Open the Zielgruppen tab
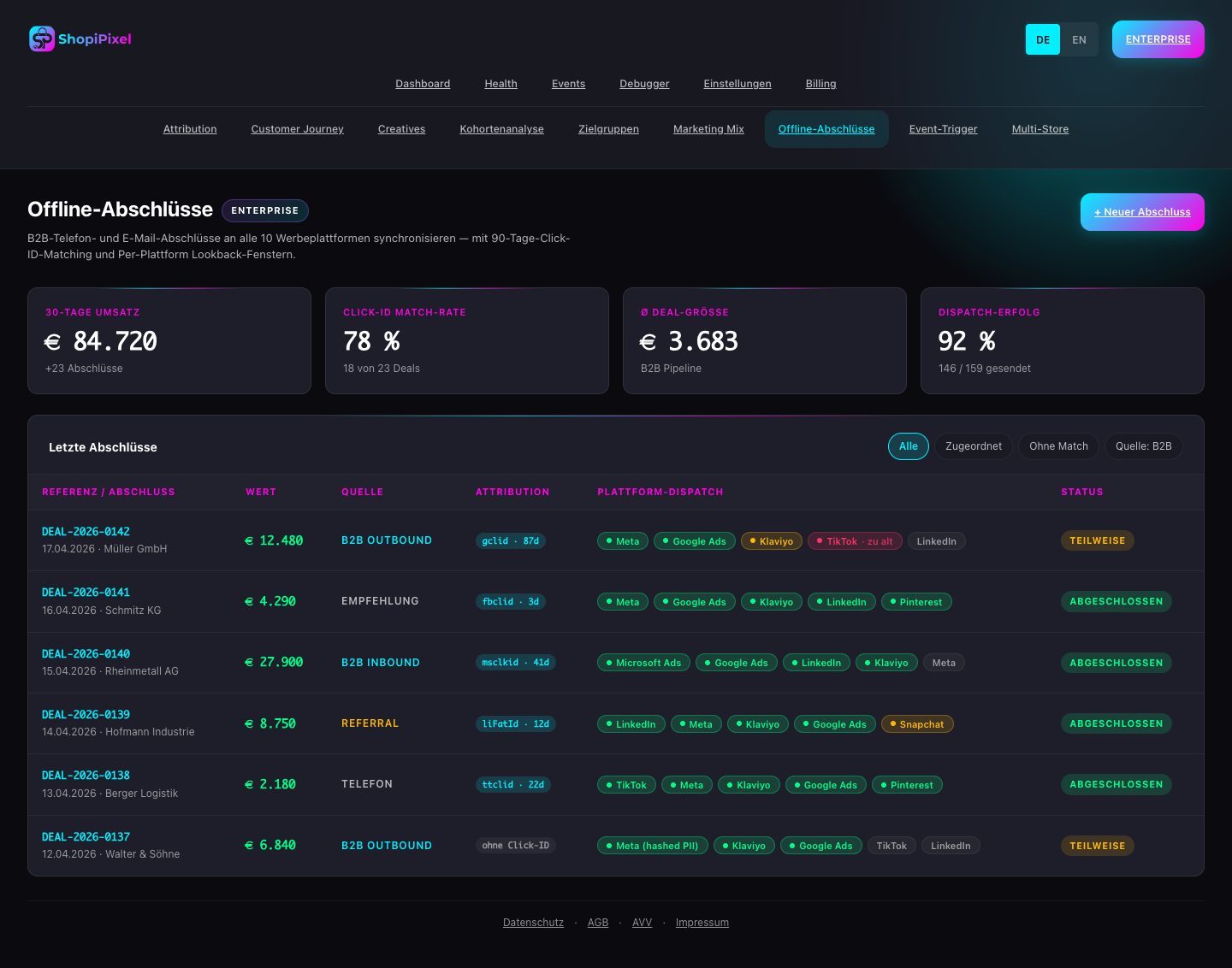 608,129
